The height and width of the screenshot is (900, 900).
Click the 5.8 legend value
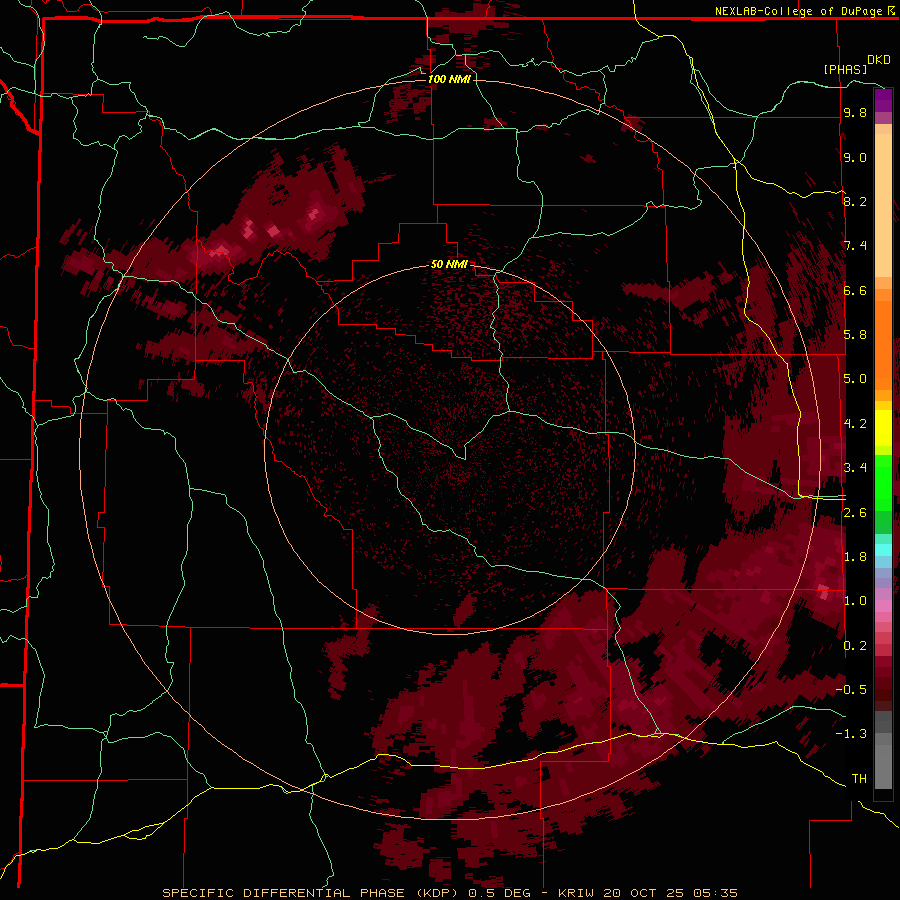click(855, 335)
